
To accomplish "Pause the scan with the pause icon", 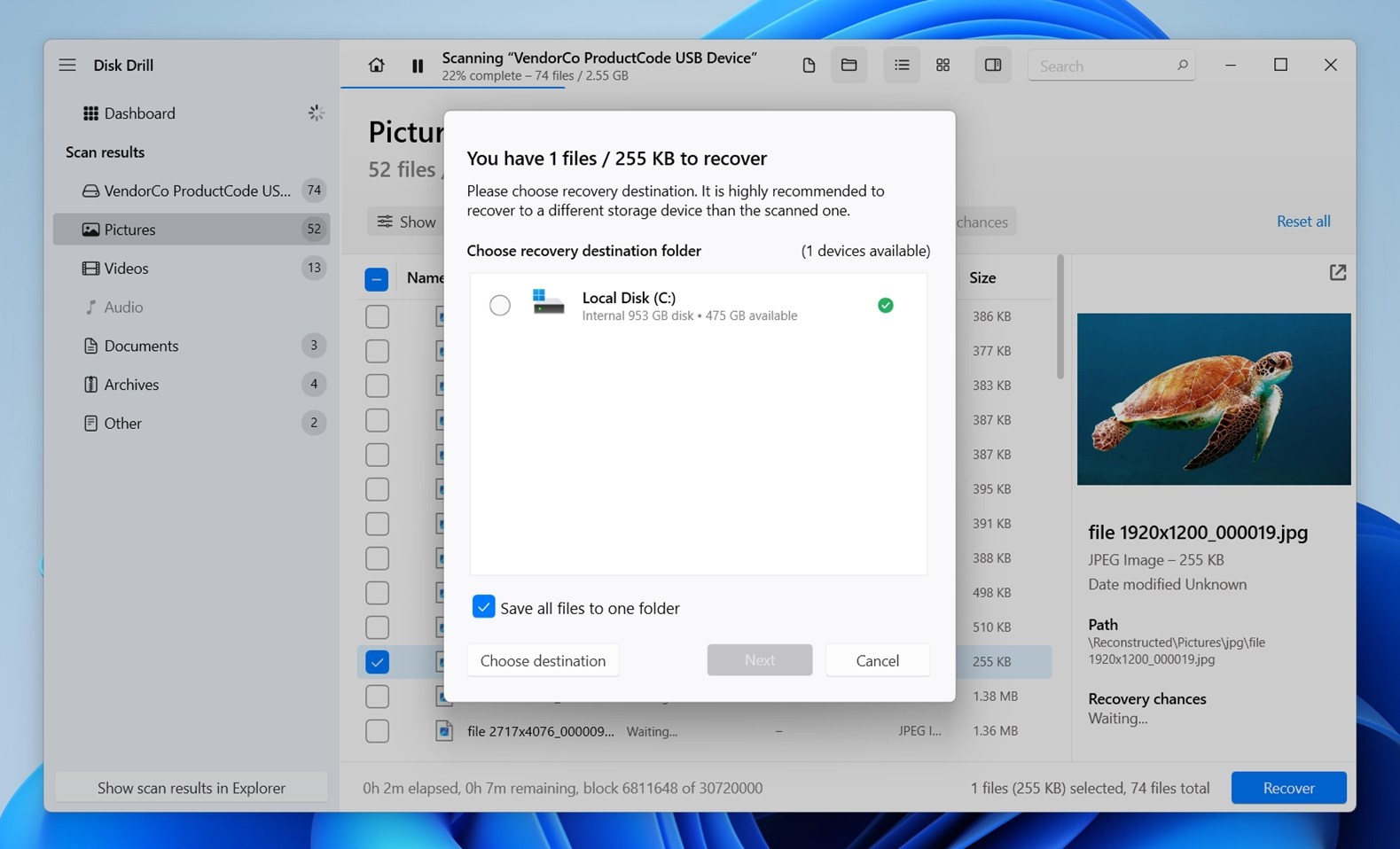I will tap(418, 66).
